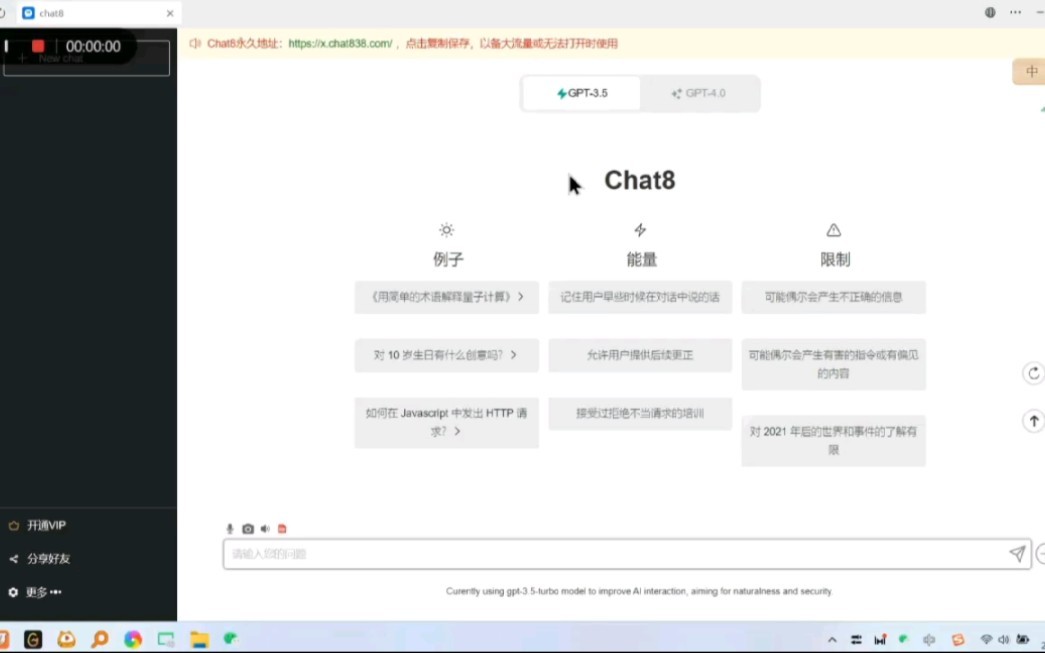Click the crown icon beside 开通VIP

point(13,526)
